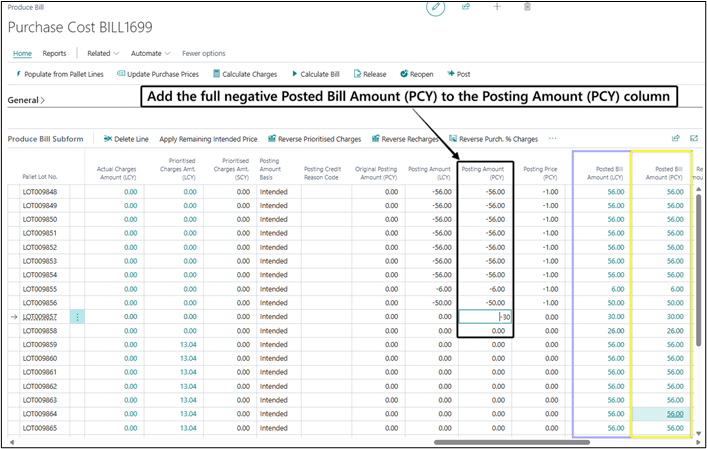Click Calculate Charges action
707x449 pixels.
245,74
